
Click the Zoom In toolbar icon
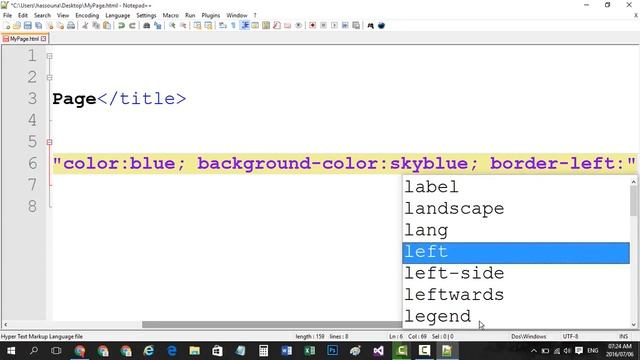(x=172, y=26)
